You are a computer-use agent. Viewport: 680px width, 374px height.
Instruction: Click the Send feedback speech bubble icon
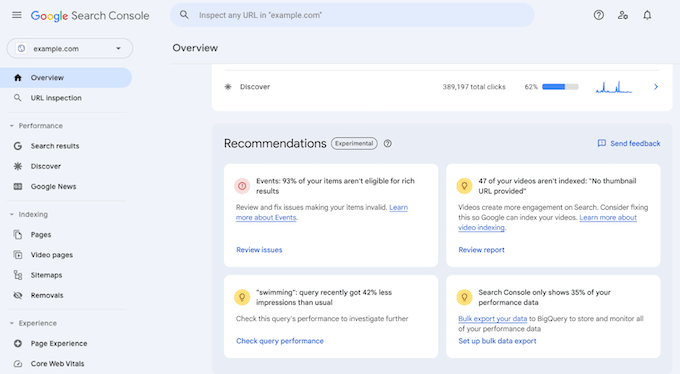(602, 143)
